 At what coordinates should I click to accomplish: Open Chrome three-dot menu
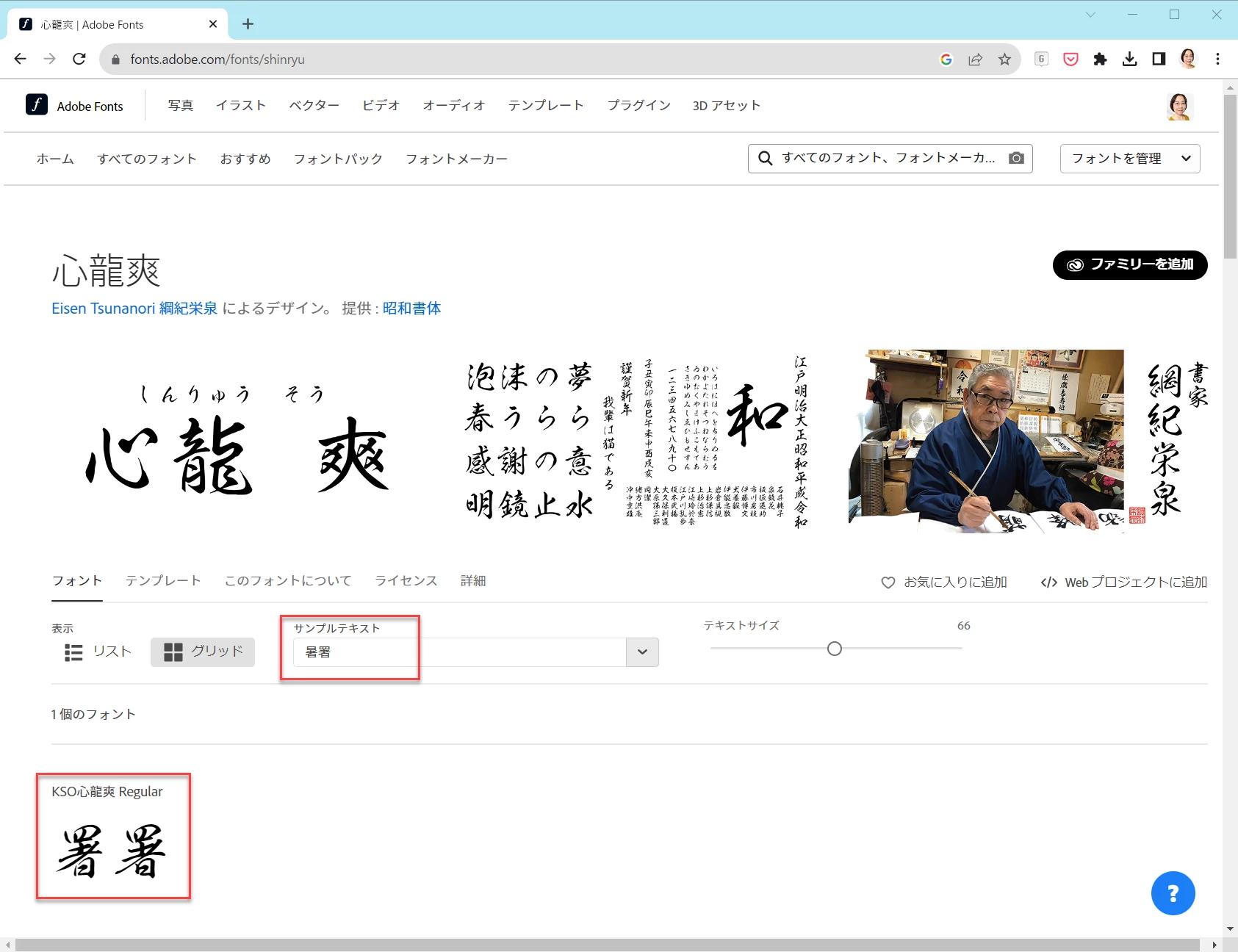tap(1217, 59)
